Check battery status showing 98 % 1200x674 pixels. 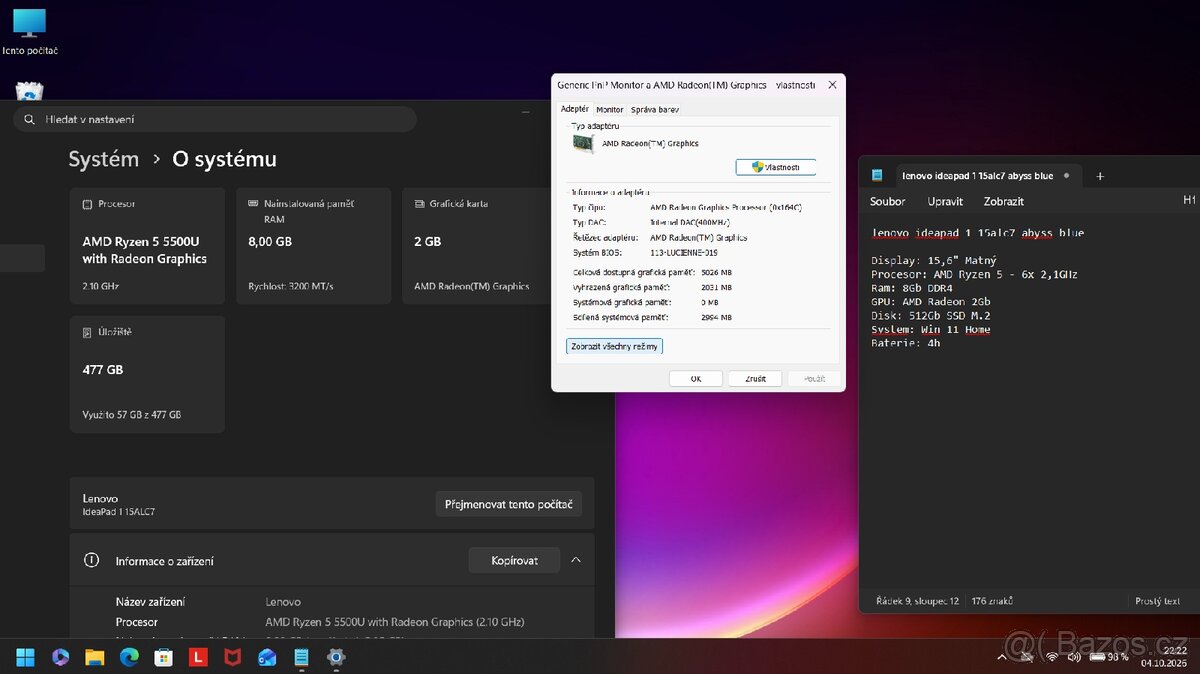[1111, 657]
